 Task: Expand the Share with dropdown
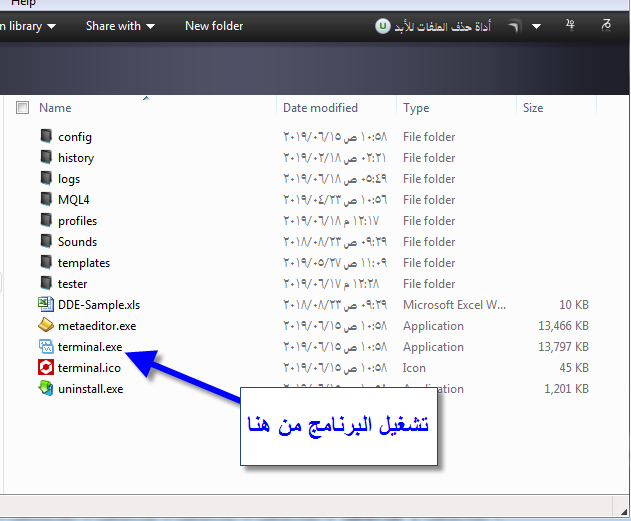click(x=120, y=26)
